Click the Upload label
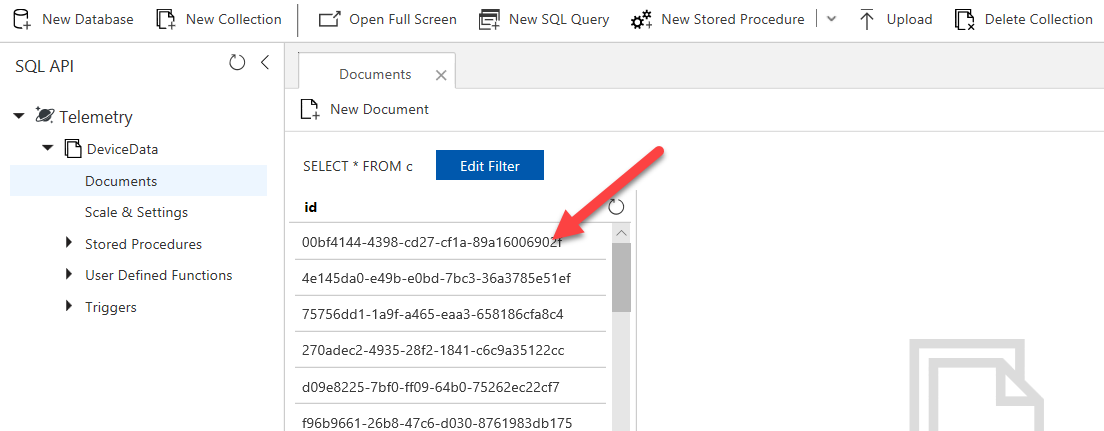This screenshot has width=1104, height=431. click(910, 19)
